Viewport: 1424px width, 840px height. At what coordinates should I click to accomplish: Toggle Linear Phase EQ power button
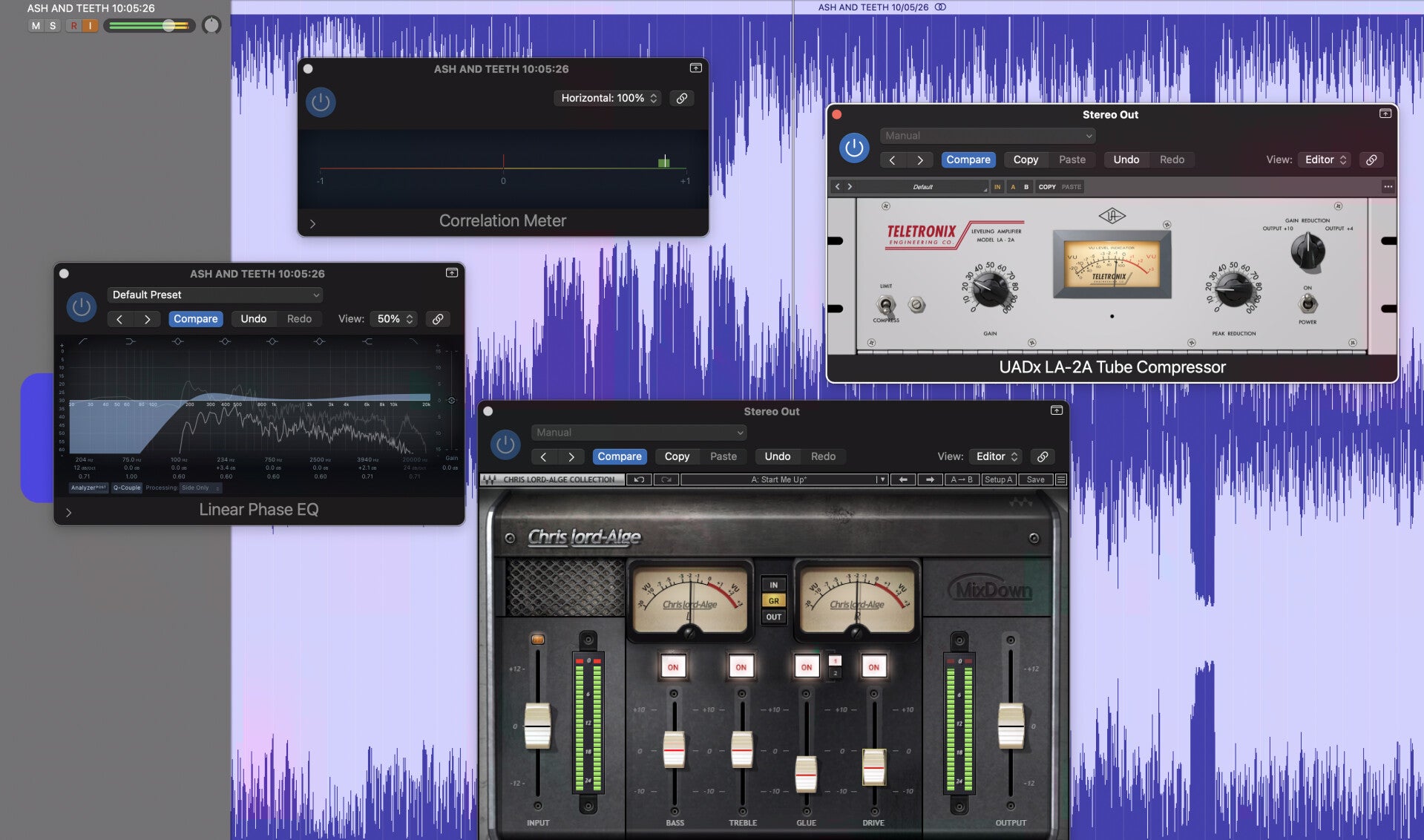(82, 306)
